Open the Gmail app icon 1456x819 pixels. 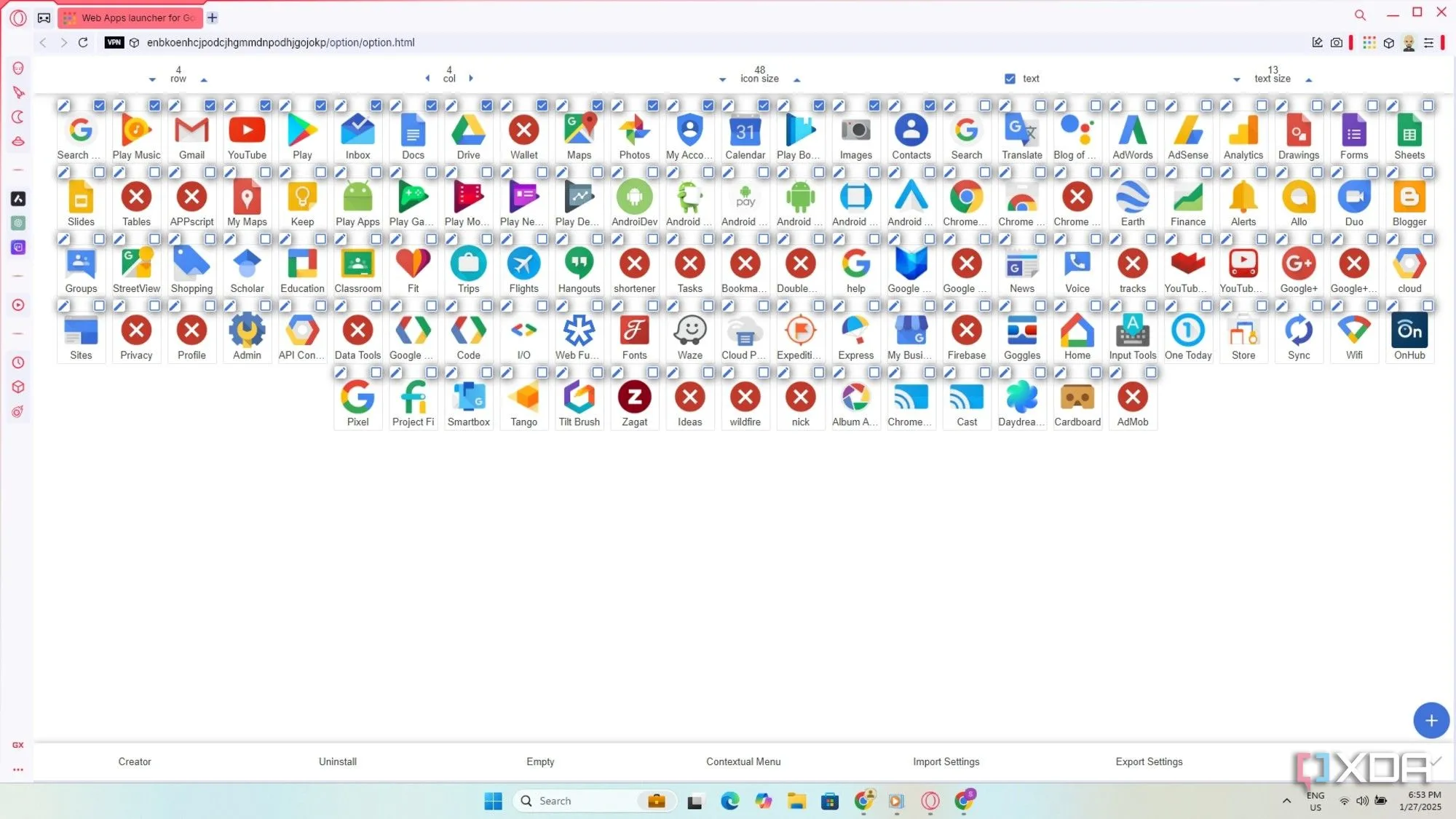[x=191, y=131]
